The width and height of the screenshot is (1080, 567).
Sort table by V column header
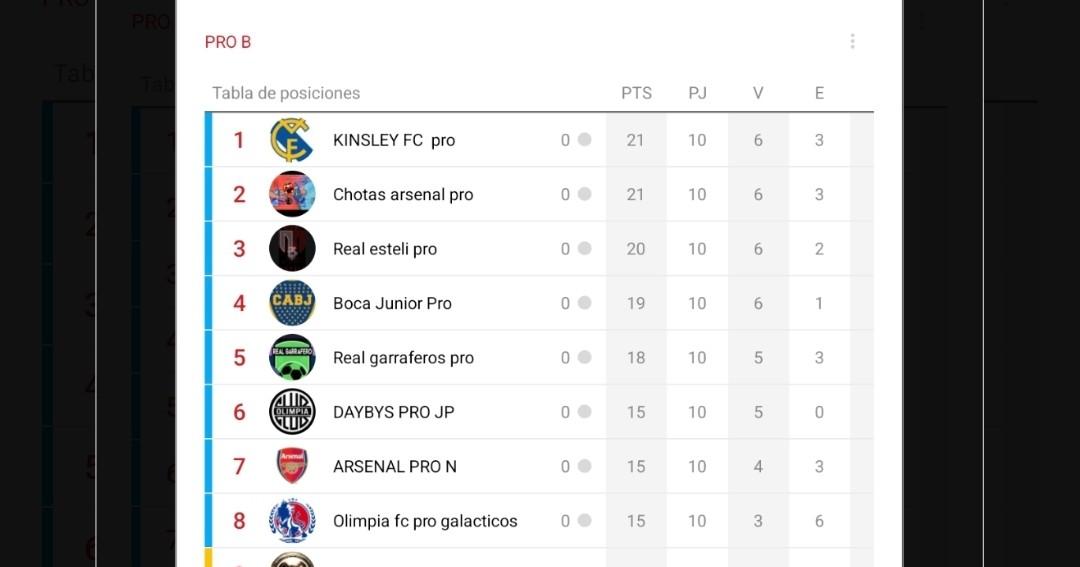pos(758,93)
